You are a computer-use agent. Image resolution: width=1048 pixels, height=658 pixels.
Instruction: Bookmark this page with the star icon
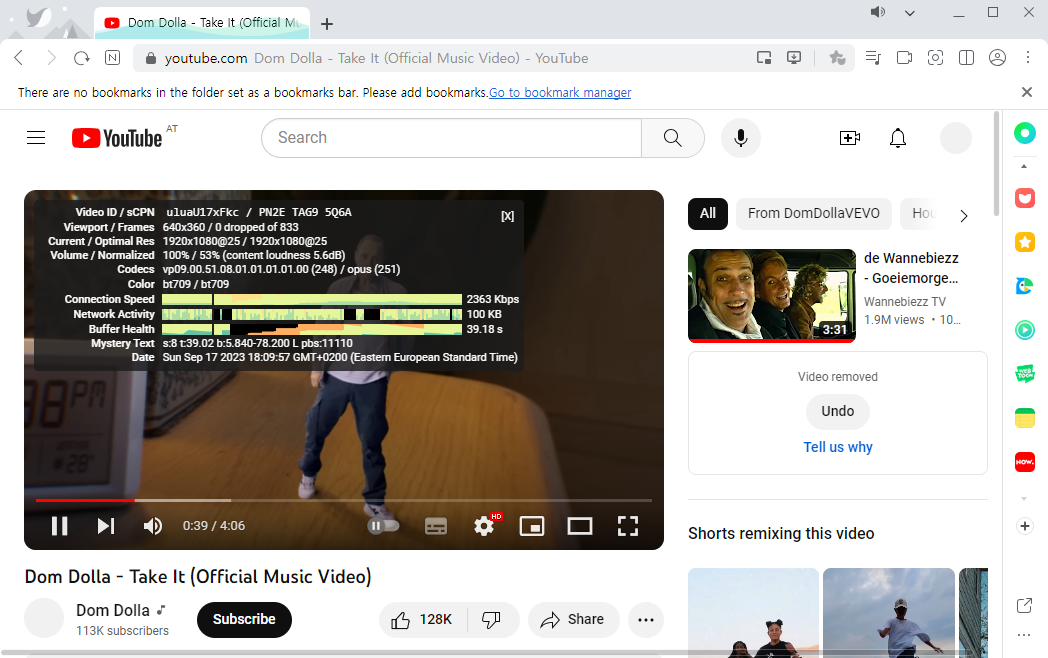point(837,58)
